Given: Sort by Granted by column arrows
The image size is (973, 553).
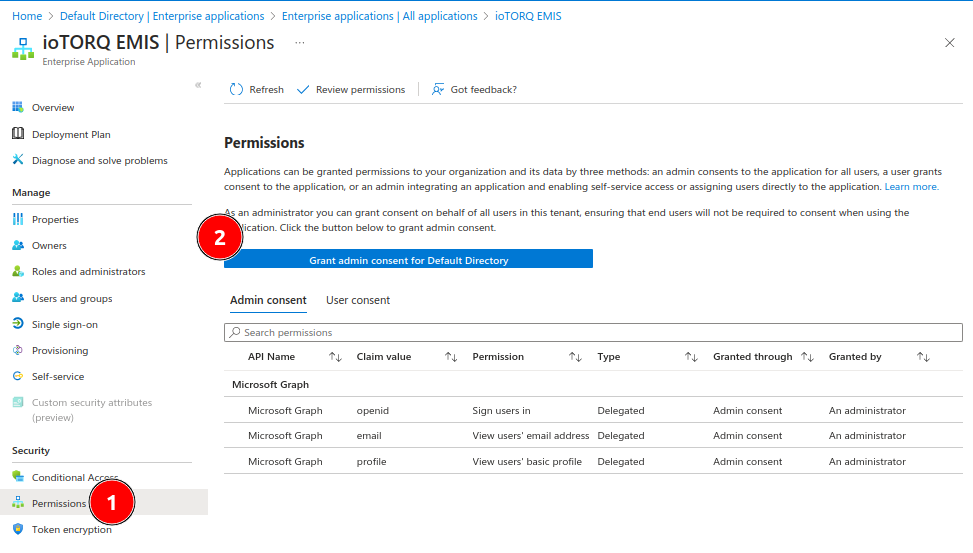Looking at the screenshot, I should tap(923, 357).
